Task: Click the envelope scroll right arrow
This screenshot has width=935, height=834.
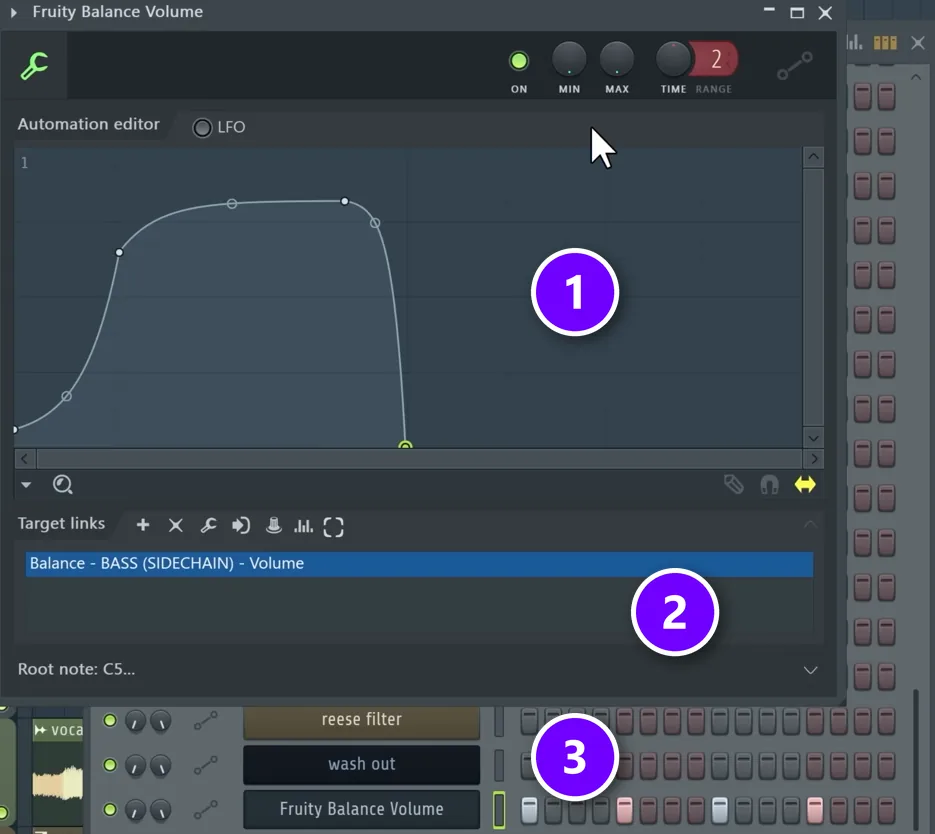Action: click(813, 459)
